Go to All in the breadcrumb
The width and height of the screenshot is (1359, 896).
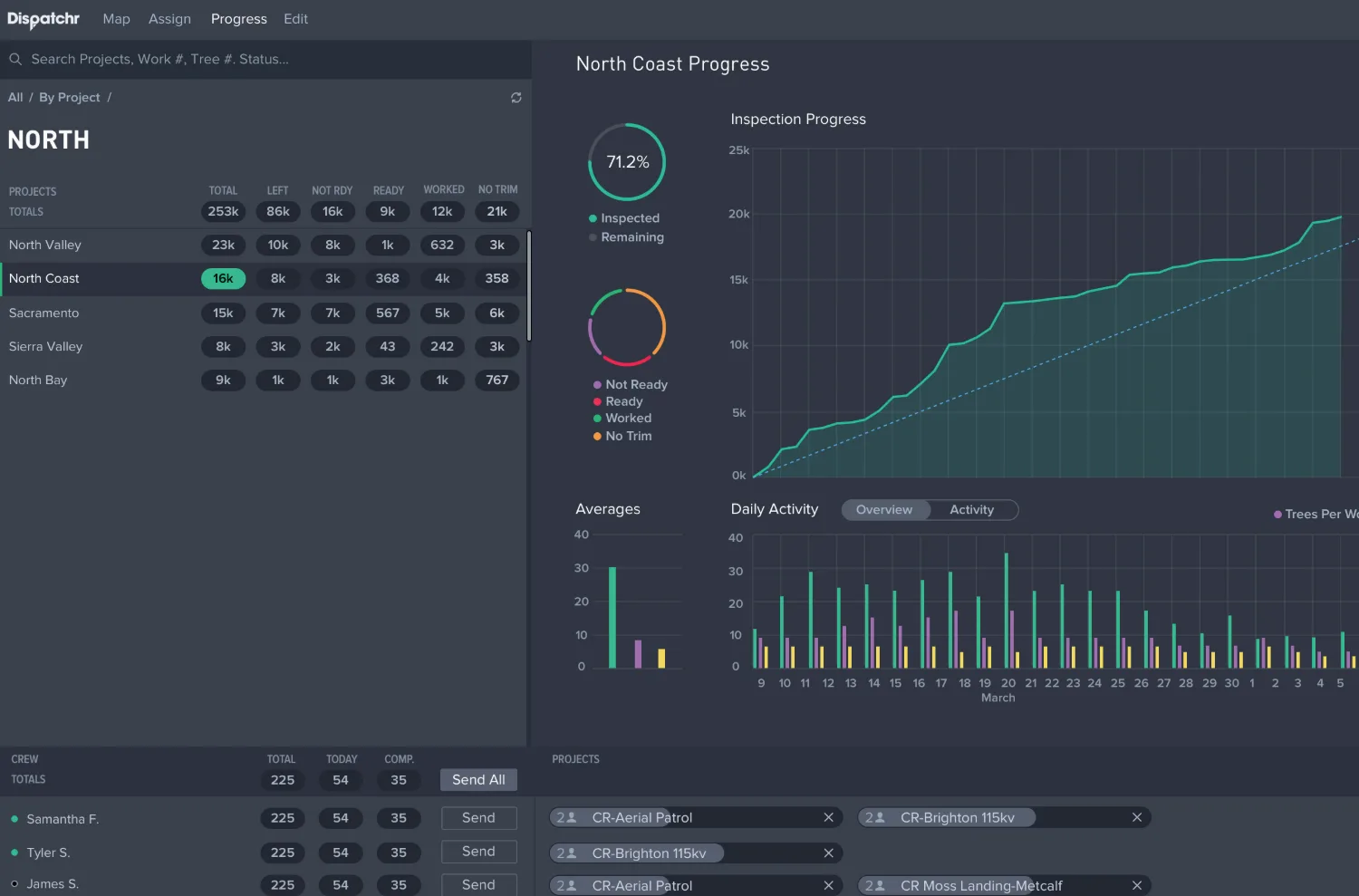15,97
